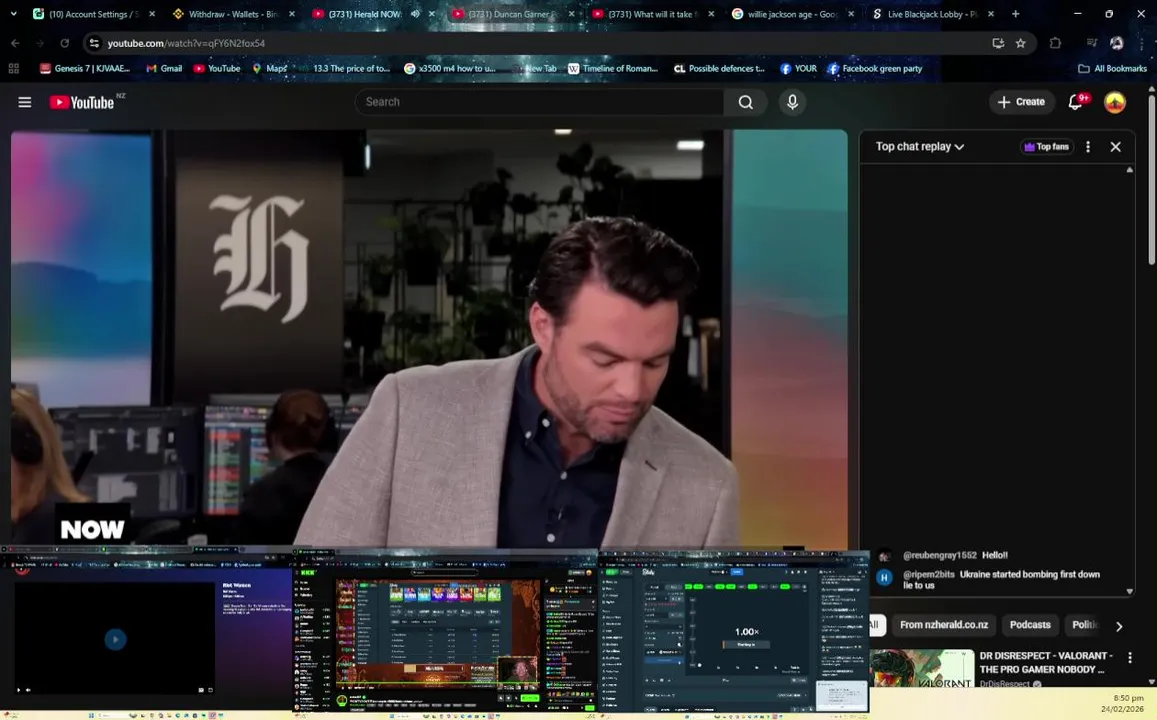1157x720 pixels.
Task: Close the chat replay panel
Action: coord(1116,147)
